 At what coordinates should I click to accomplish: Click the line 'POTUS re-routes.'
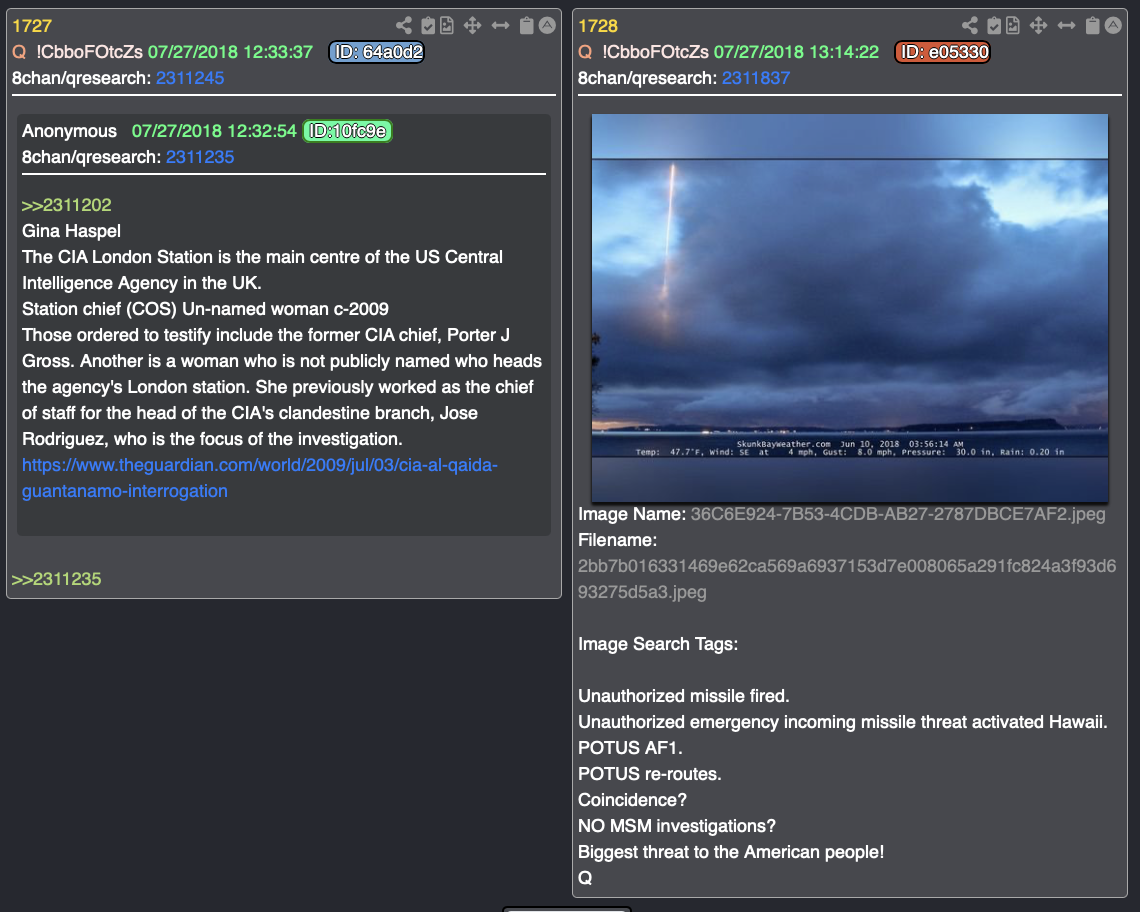(x=650, y=774)
